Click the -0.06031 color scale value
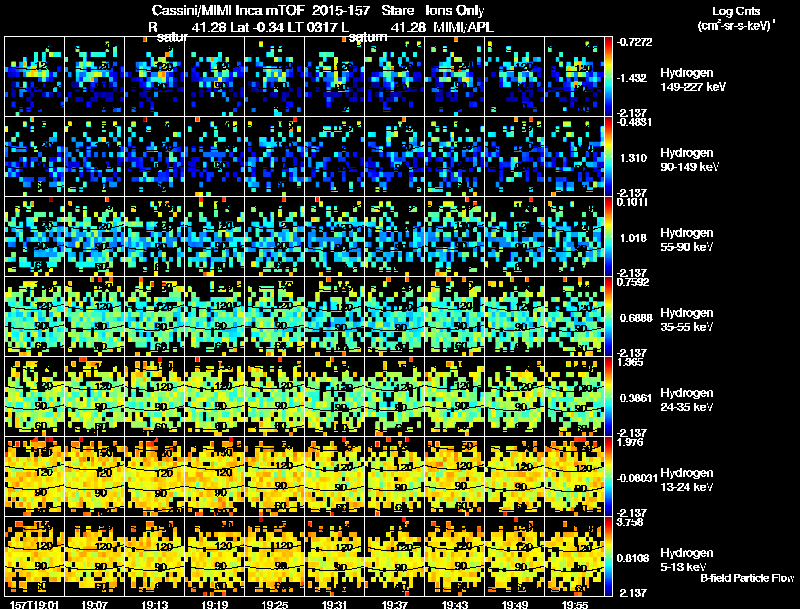Image resolution: width=800 pixels, height=609 pixels. click(x=637, y=478)
